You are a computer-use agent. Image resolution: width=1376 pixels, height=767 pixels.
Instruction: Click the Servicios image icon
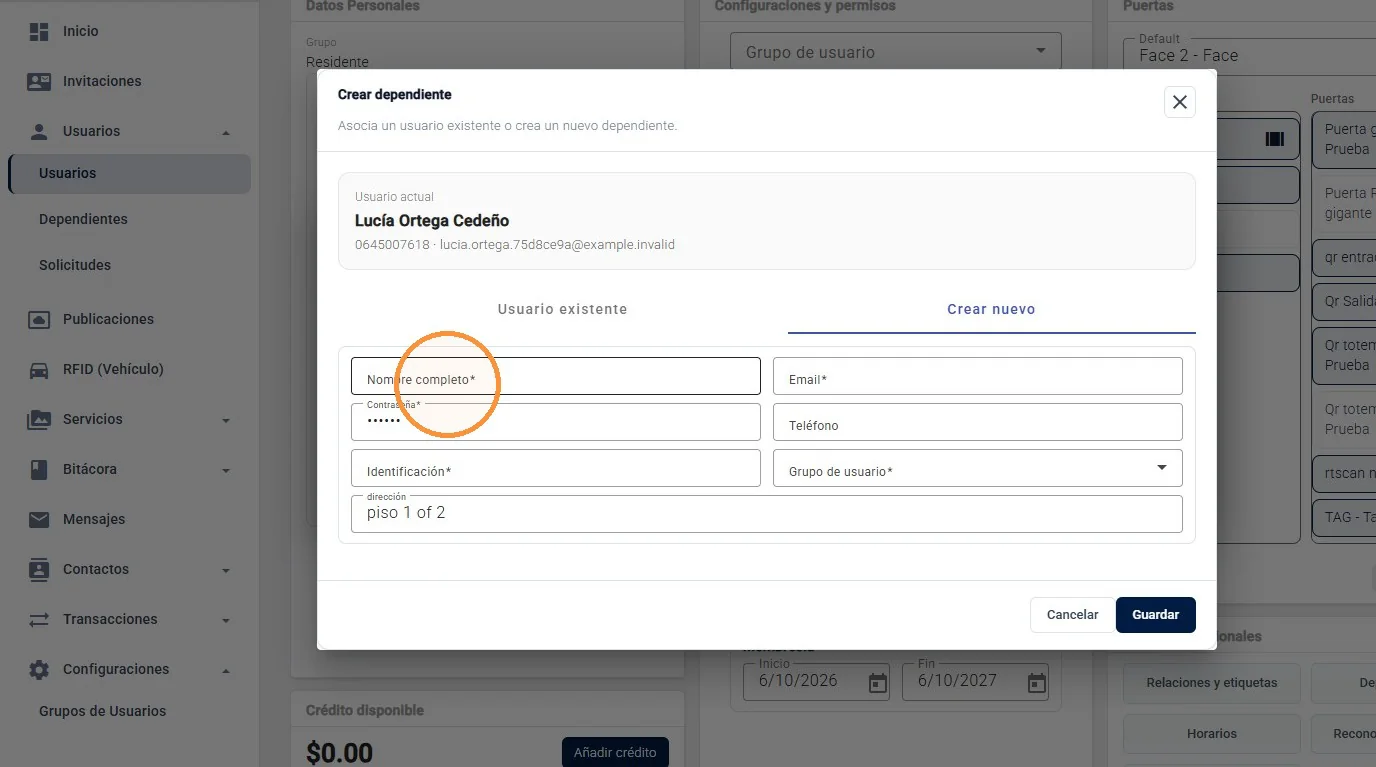pos(39,419)
